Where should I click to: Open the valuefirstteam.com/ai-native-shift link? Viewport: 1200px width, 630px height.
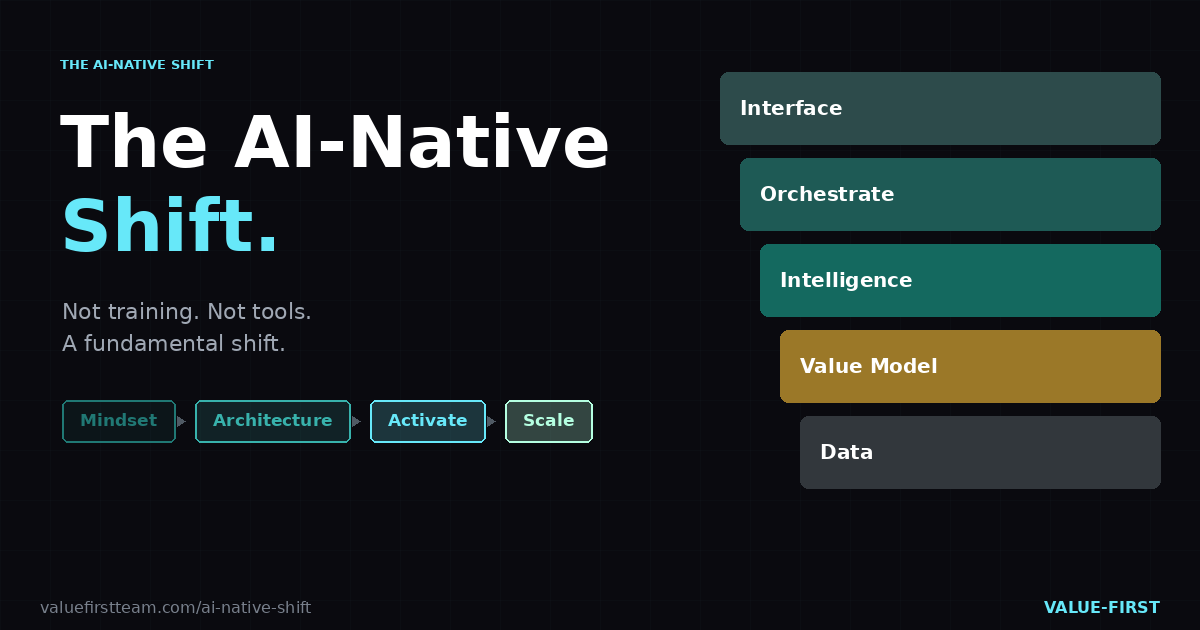(x=175, y=608)
